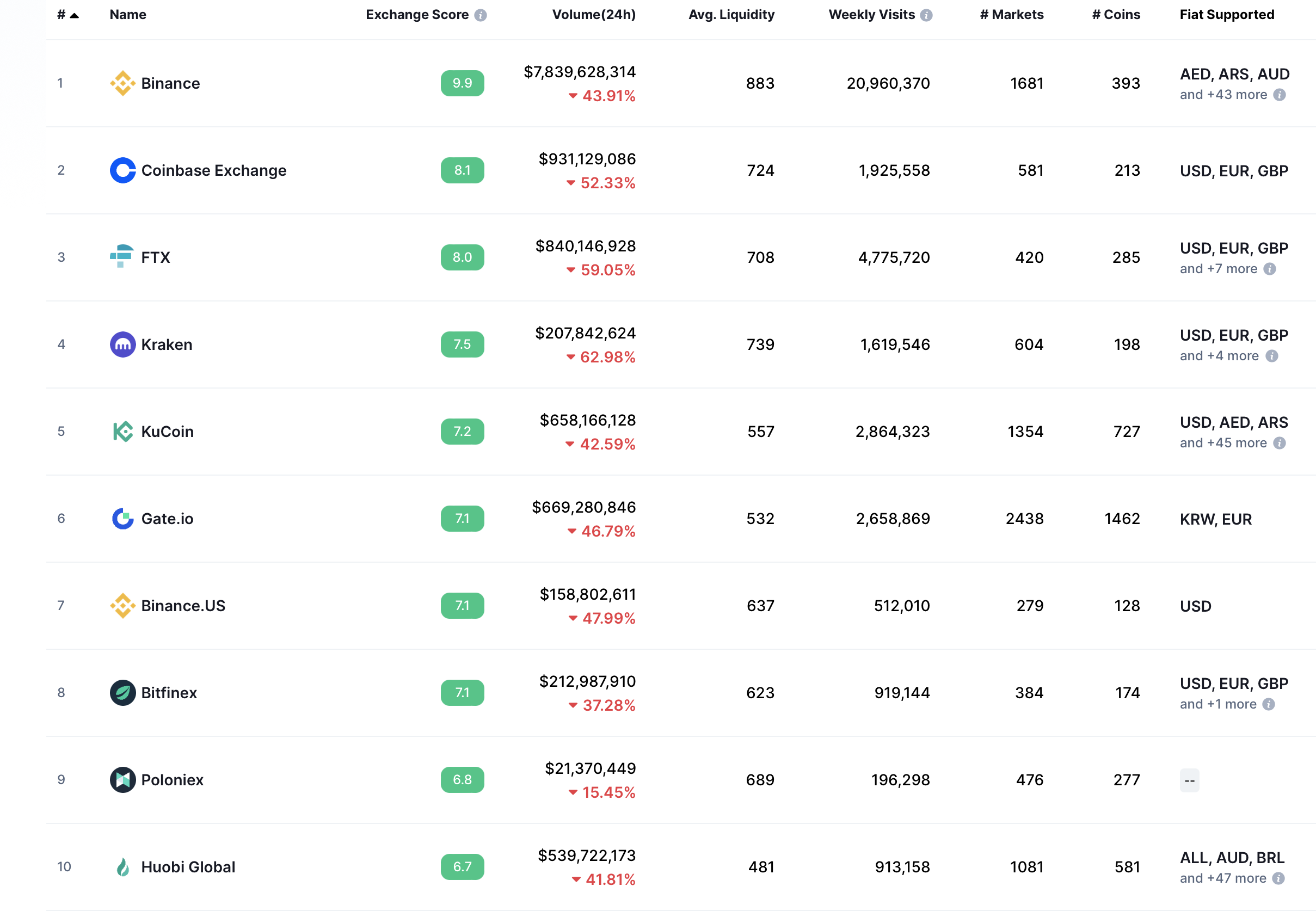Show KuCoin's +45 more fiat info icon
1316x911 pixels.
[1280, 443]
